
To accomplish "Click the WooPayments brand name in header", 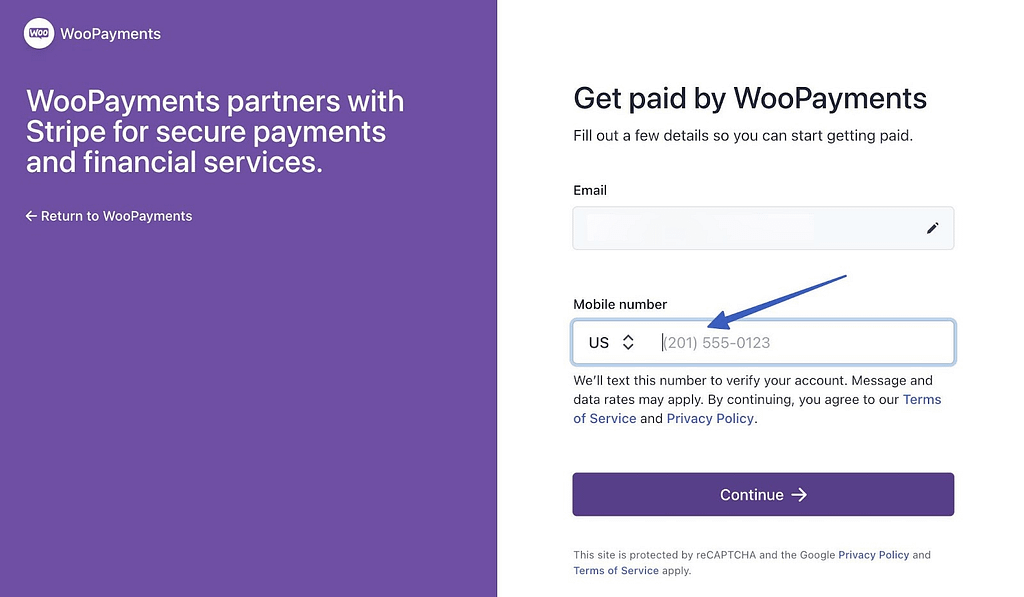I will point(110,34).
